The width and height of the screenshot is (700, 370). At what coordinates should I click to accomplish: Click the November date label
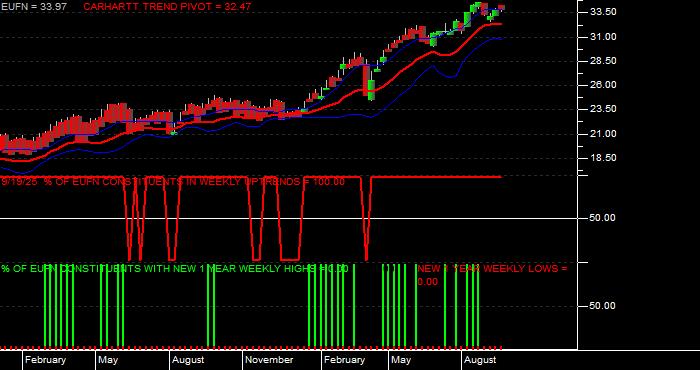(x=270, y=360)
